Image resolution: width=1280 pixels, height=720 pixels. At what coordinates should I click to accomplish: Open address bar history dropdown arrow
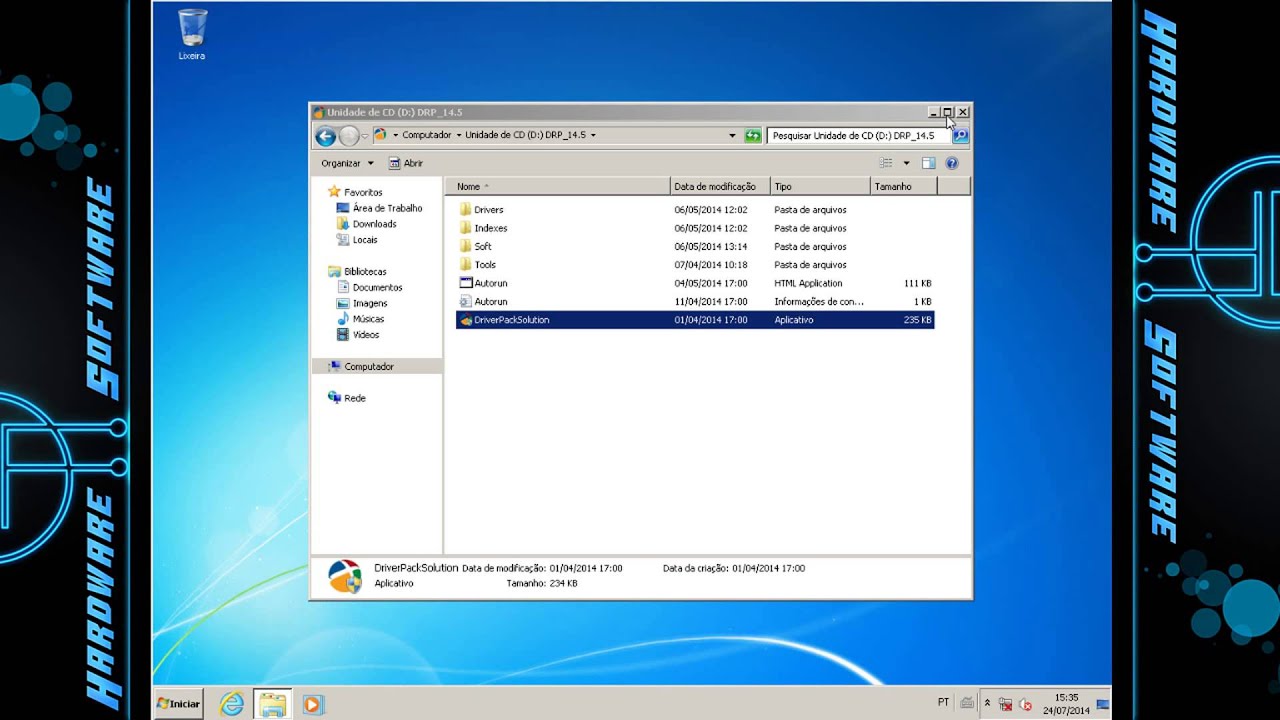[x=733, y=135]
